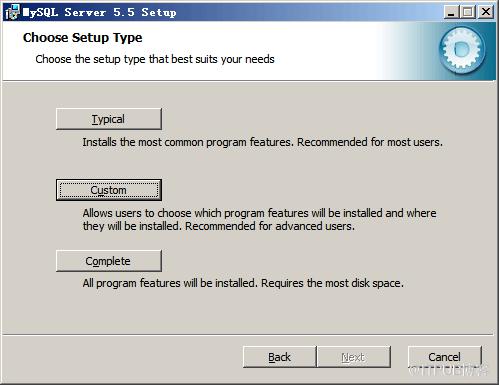This screenshot has width=499, height=385.
Task: Click the greyed-out Next button
Action: click(353, 357)
